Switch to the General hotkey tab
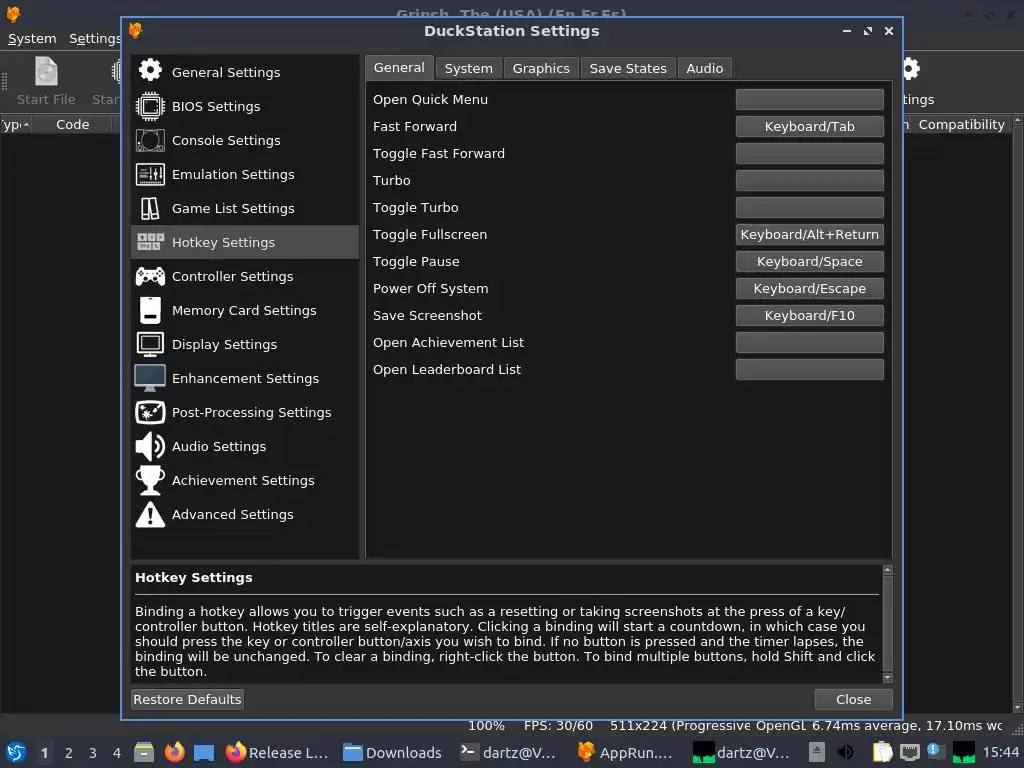This screenshot has height=768, width=1024. click(x=399, y=67)
